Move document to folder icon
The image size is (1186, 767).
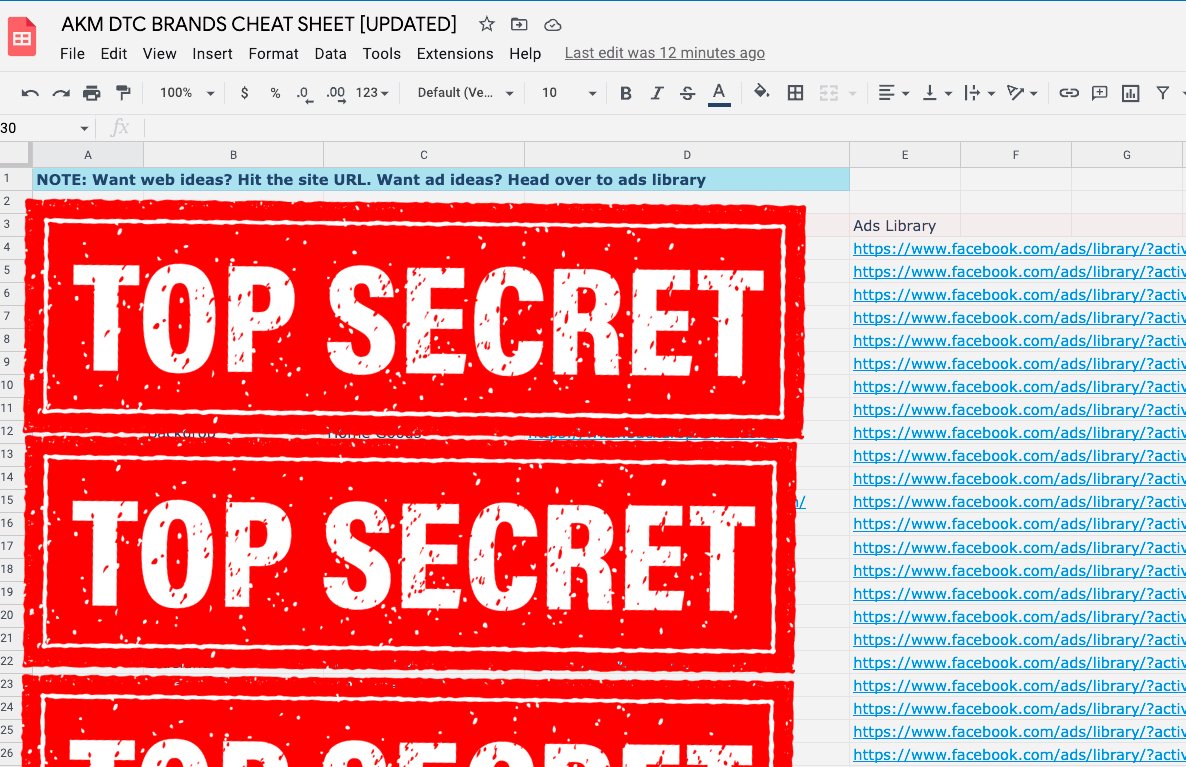519,24
